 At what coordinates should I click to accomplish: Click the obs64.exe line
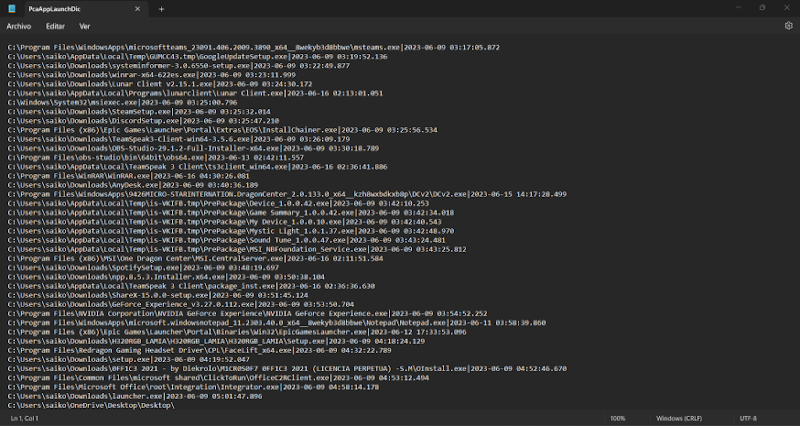tap(156, 158)
